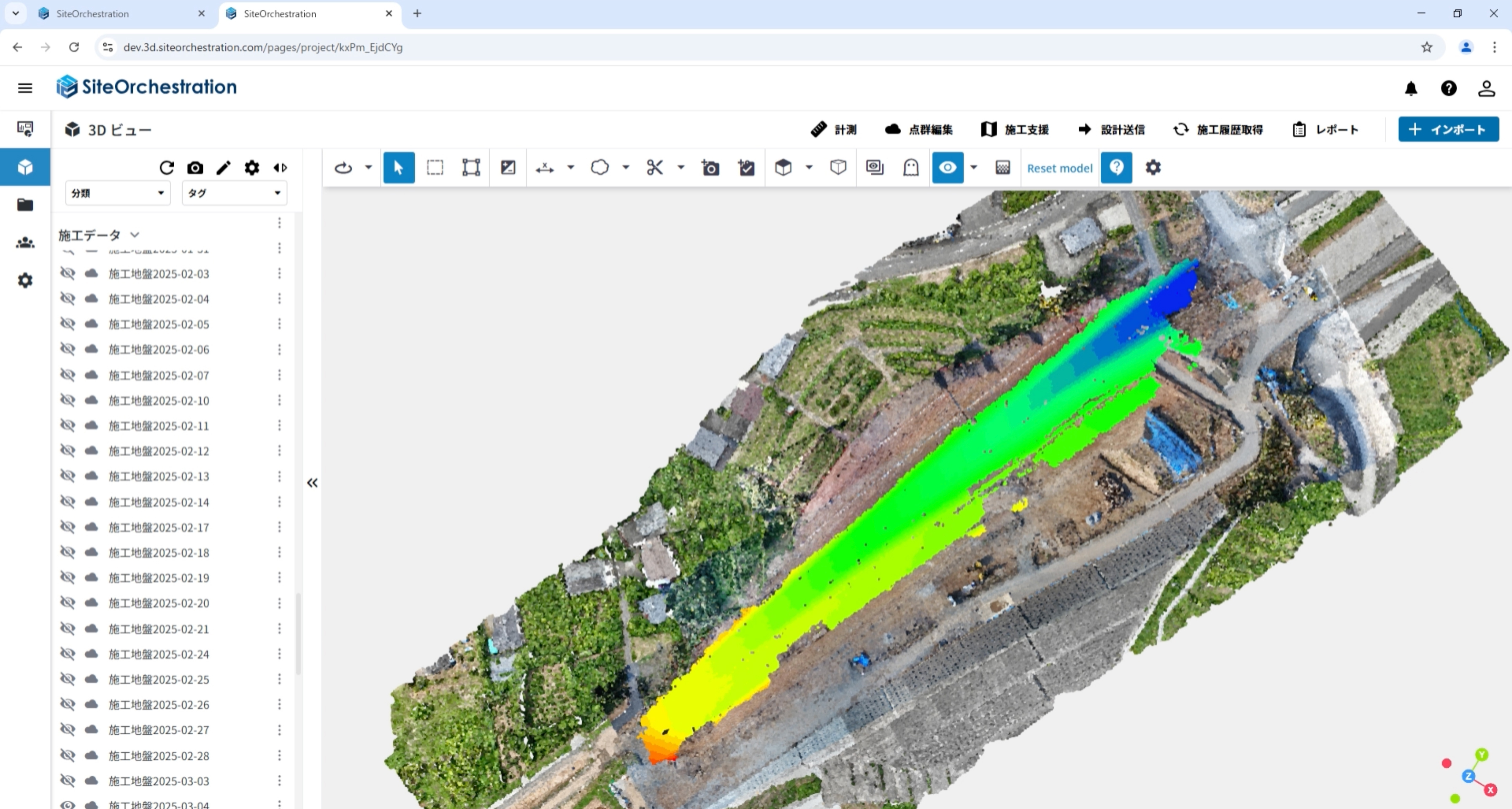
Task: Click the red axis dot in the orientation gizmo
Action: [1446, 763]
